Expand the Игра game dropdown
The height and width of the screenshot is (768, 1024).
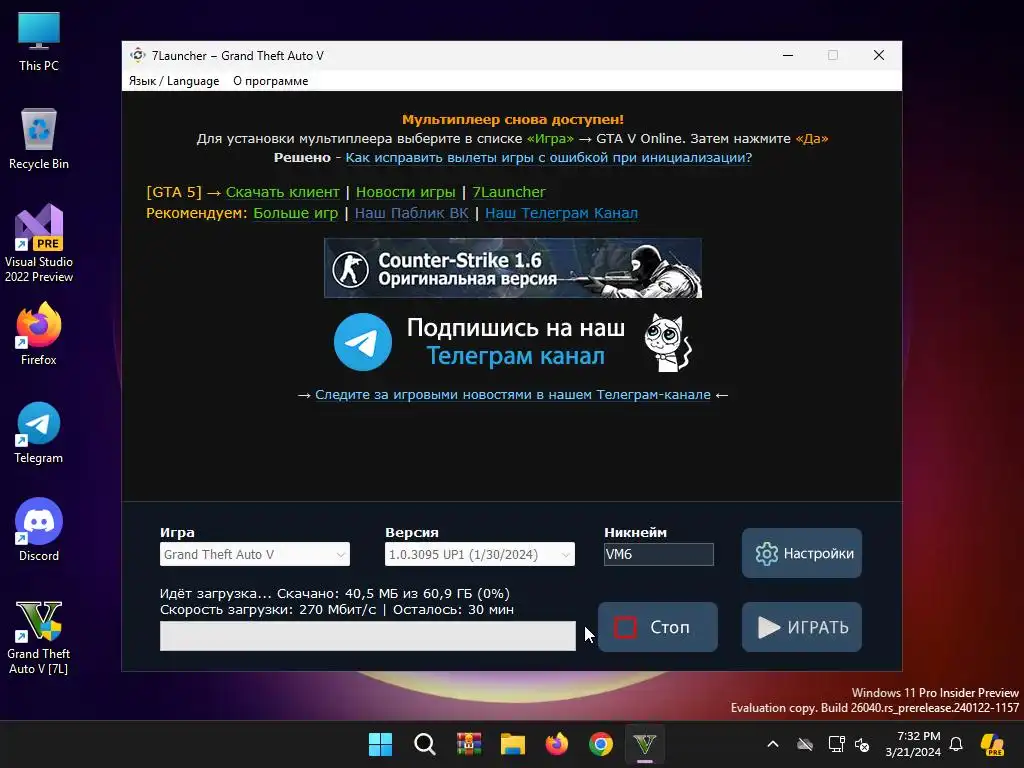pyautogui.click(x=255, y=554)
